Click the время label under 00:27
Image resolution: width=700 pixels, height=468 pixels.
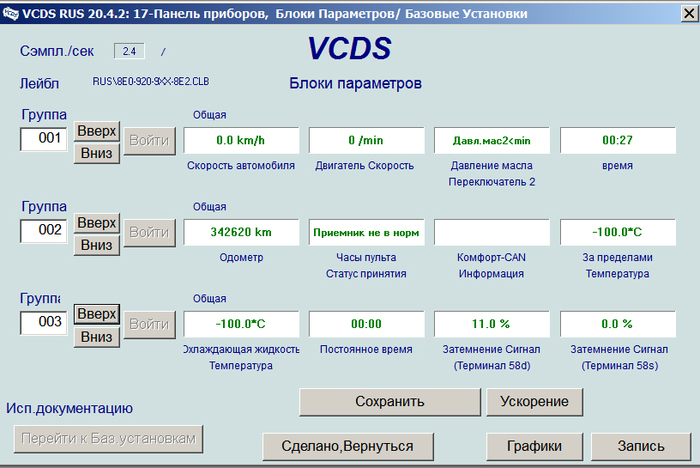coord(617,166)
